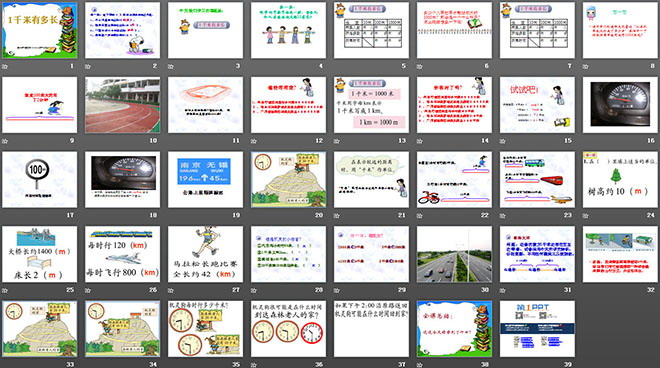Preview animation via star icon under slide 6
Screen dimensions: 660x368
point(420,67)
